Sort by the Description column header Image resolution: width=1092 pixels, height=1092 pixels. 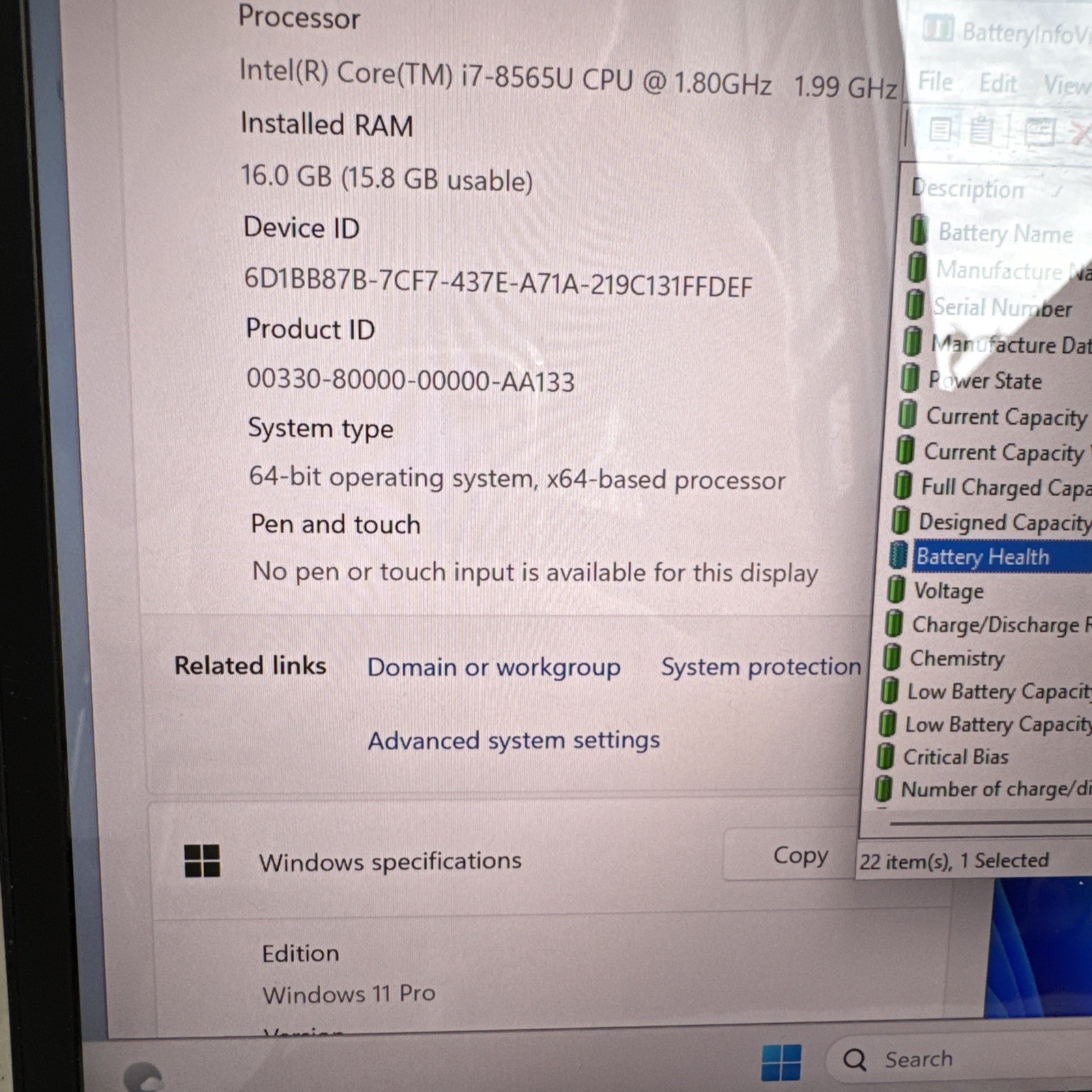click(x=968, y=188)
